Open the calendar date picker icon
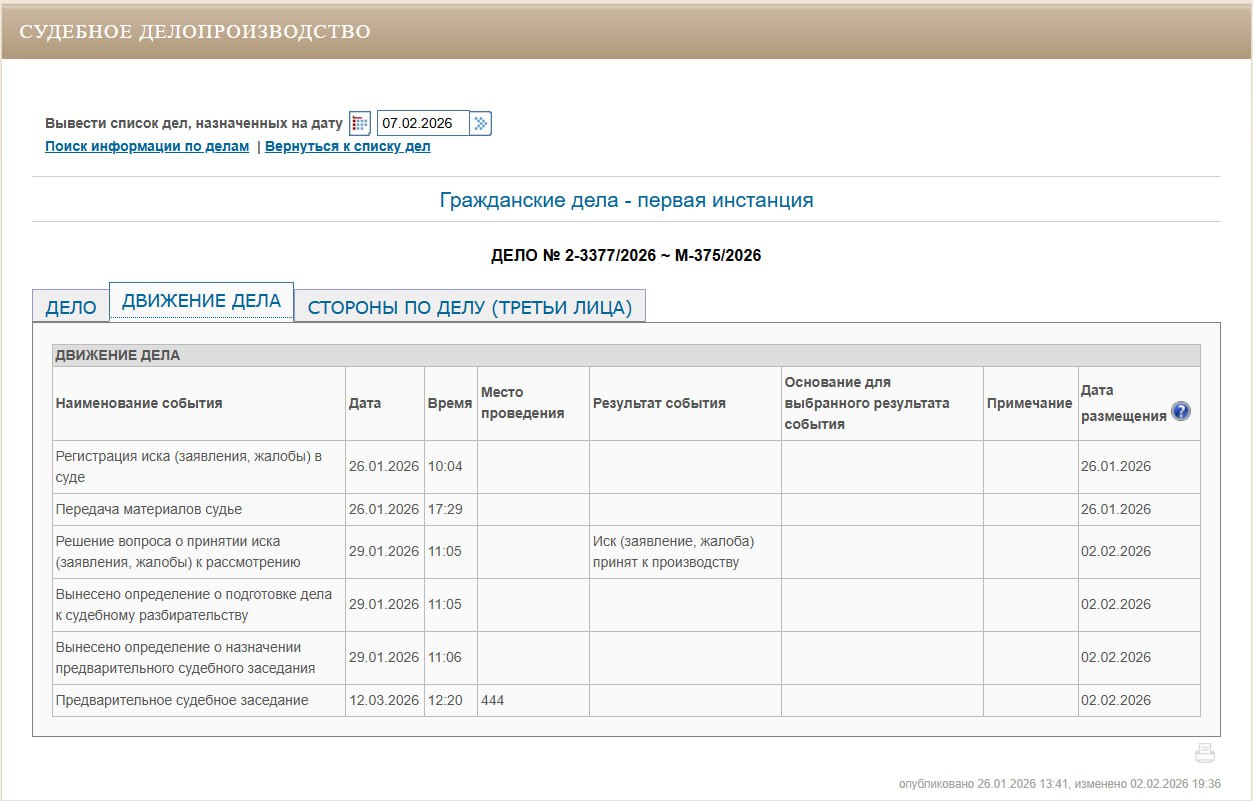 click(x=360, y=123)
